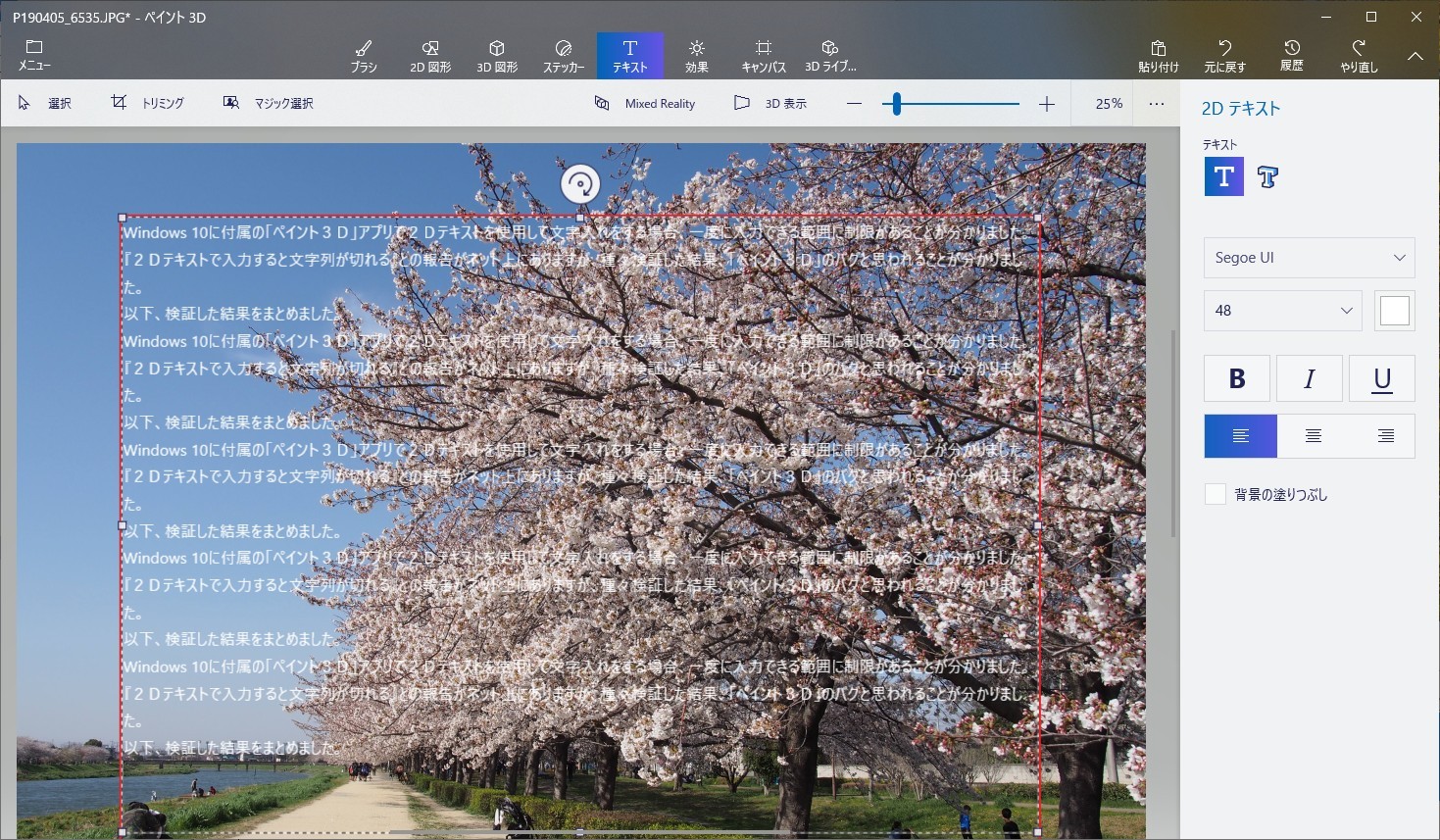Activate the マジック選択 tool
Viewport: 1440px width, 840px height.
(269, 103)
